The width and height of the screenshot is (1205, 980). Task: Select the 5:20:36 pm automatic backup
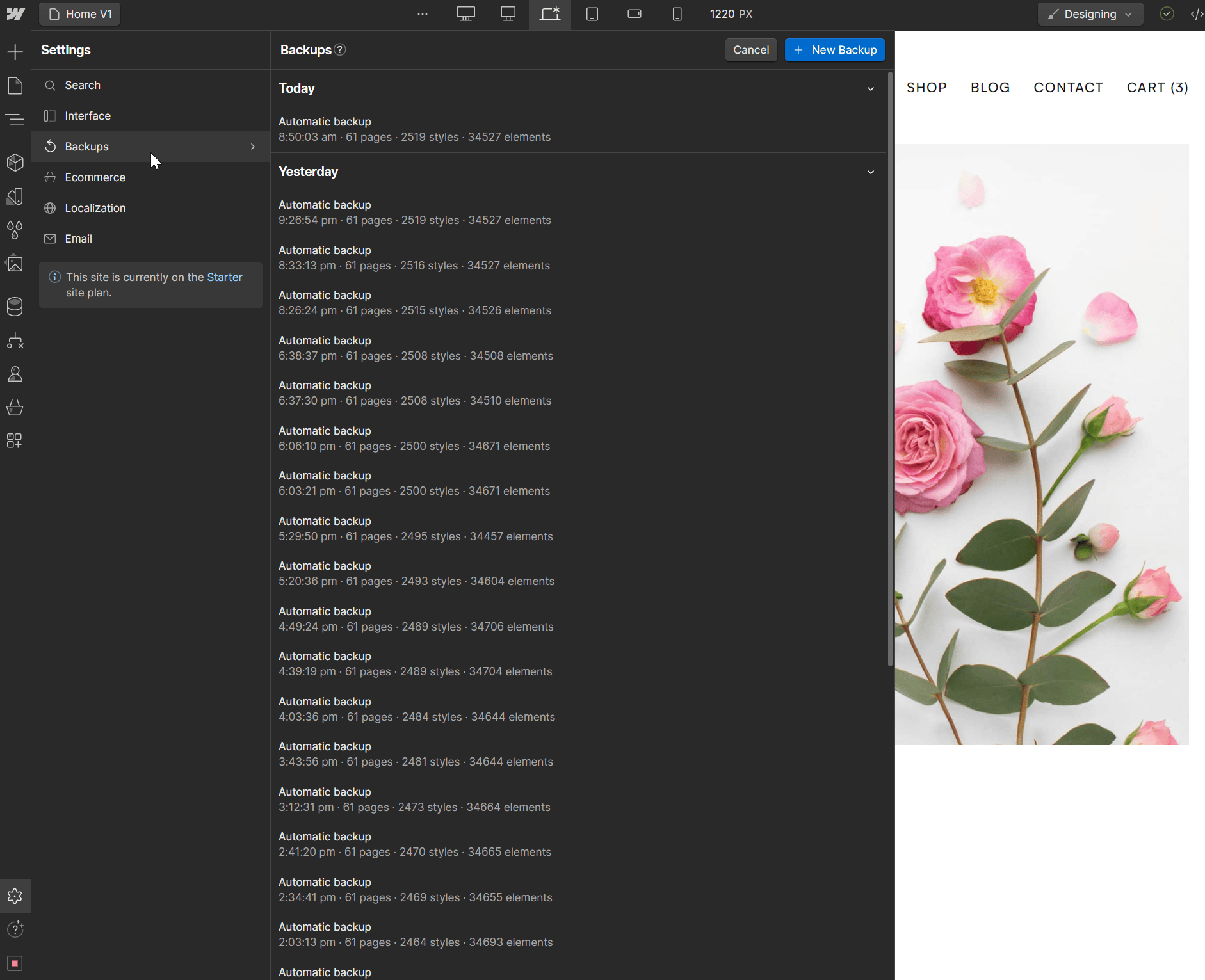point(579,574)
